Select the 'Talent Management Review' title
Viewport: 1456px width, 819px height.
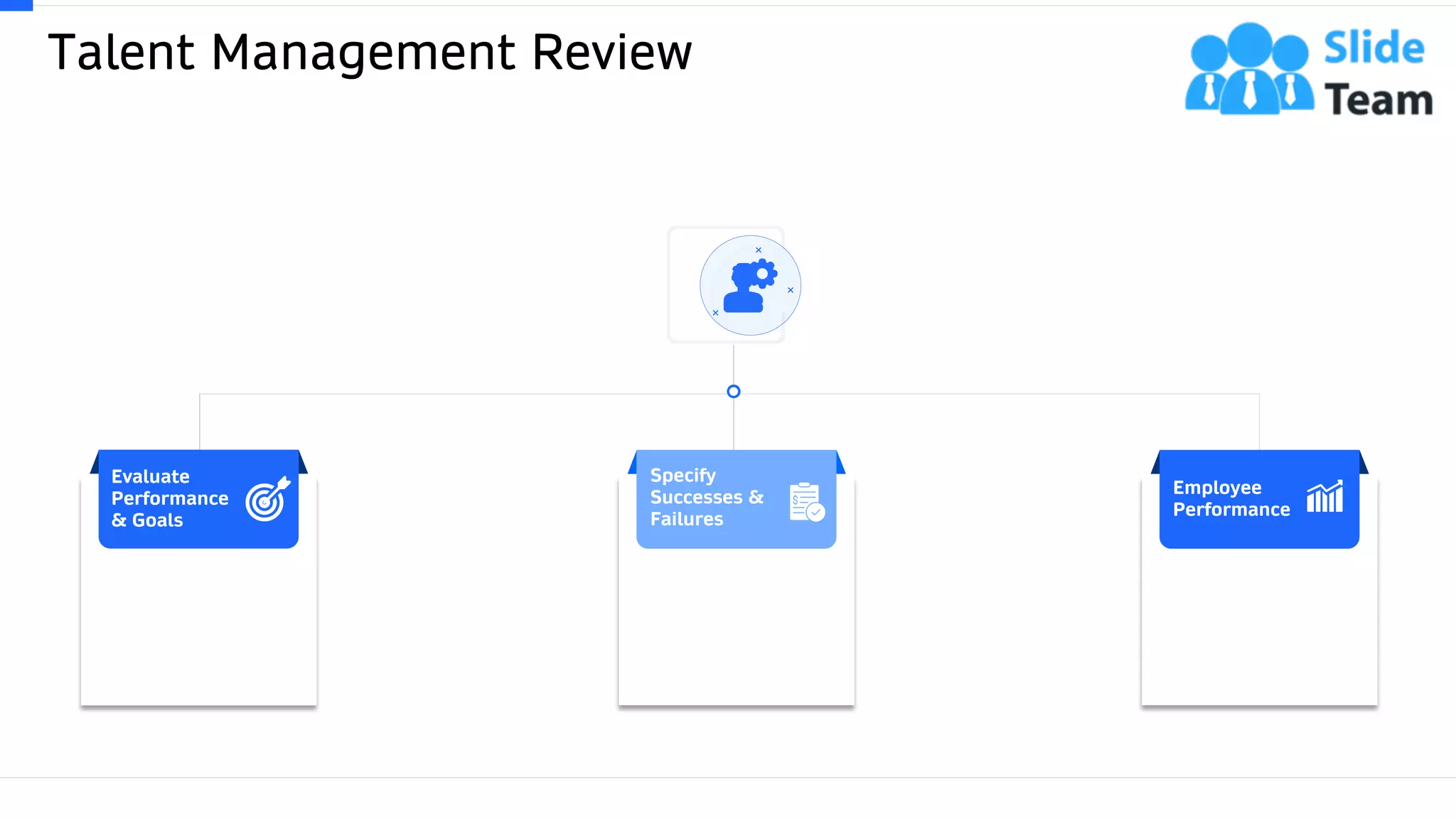pyautogui.click(x=370, y=53)
